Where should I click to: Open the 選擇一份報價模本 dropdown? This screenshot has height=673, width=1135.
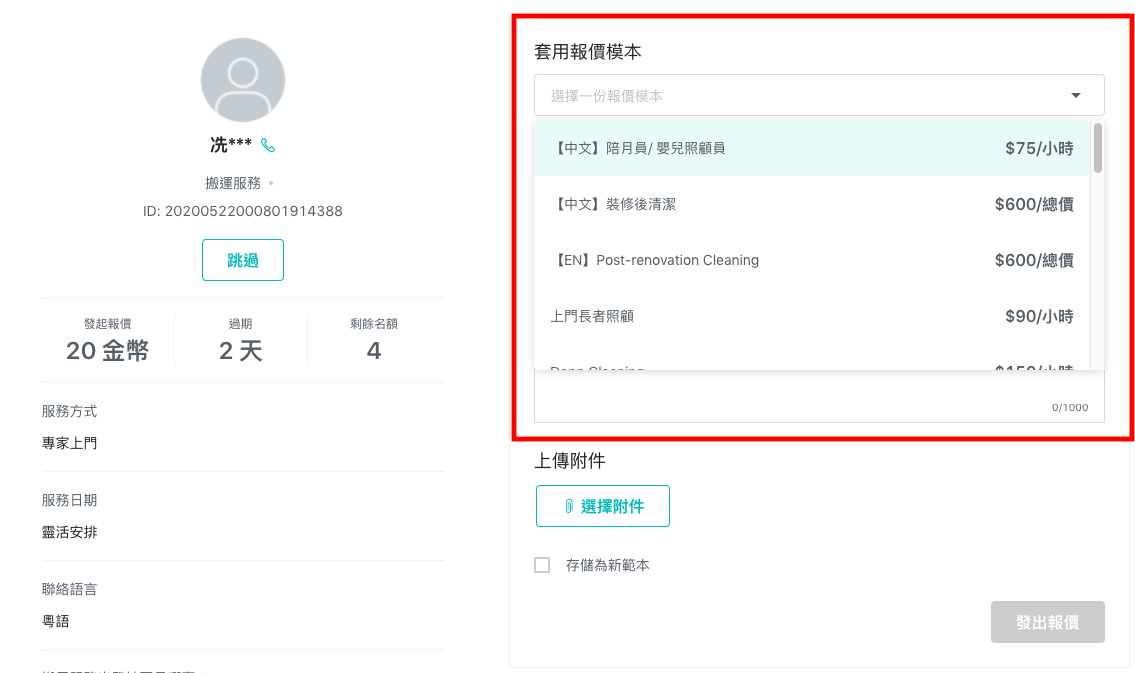(819, 96)
